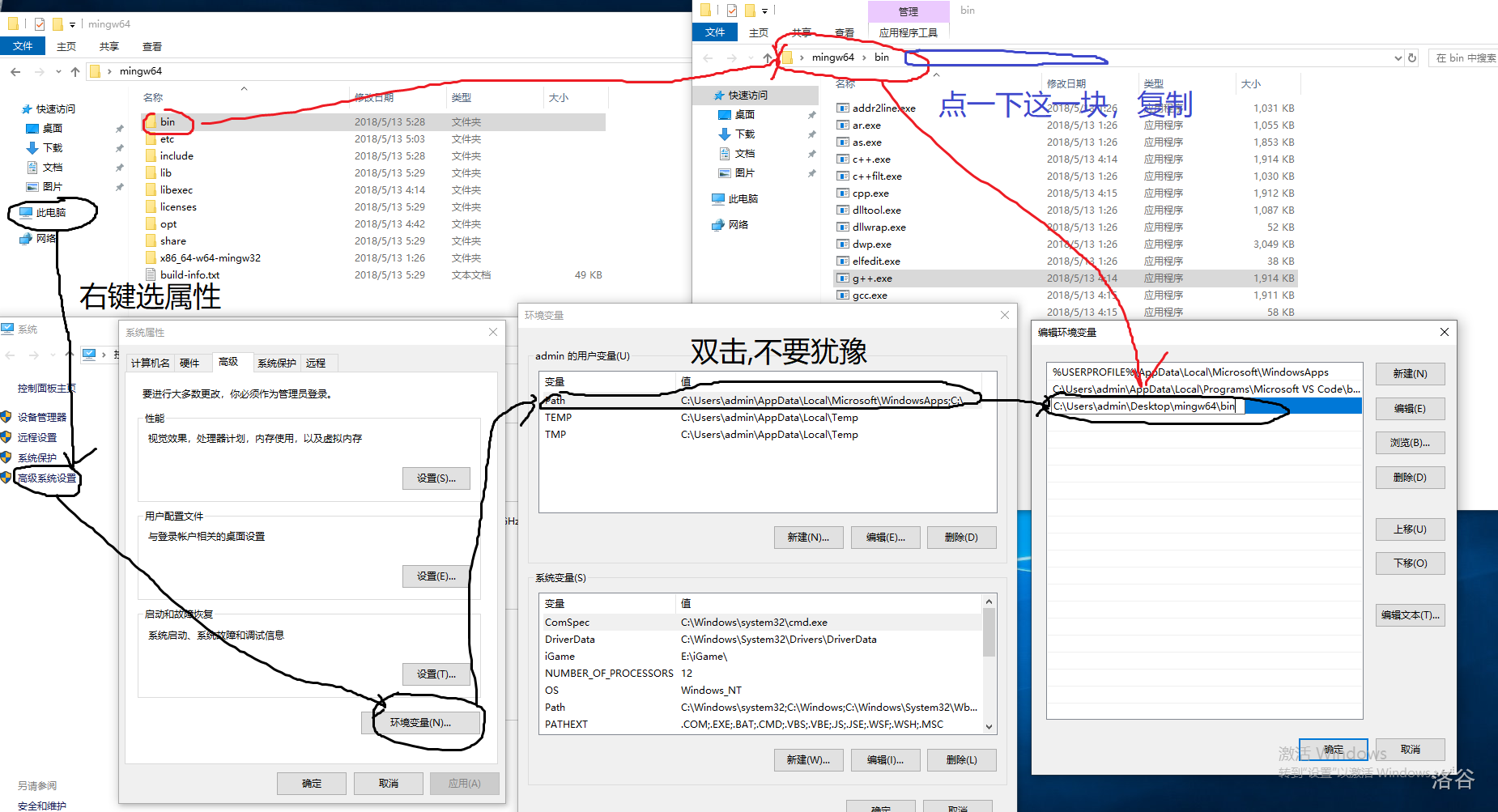Click 编辑文本(T)... button
The width and height of the screenshot is (1498, 812).
[x=1410, y=615]
